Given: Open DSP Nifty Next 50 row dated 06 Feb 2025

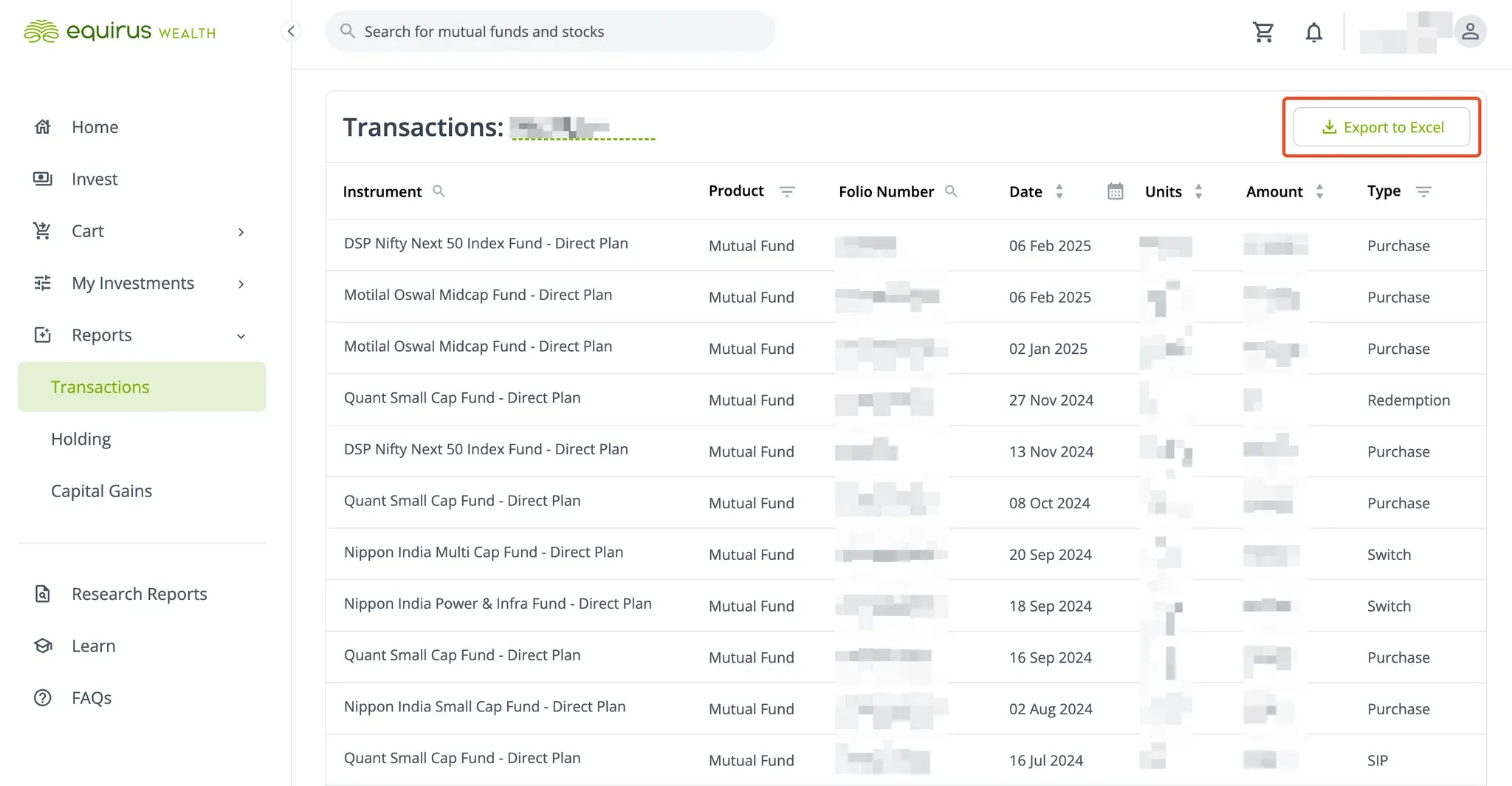Looking at the screenshot, I should pos(906,245).
